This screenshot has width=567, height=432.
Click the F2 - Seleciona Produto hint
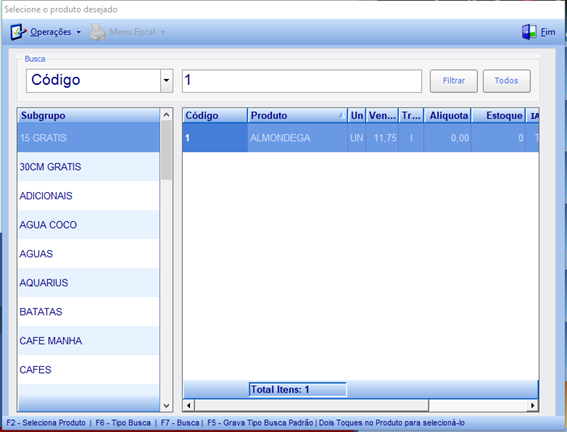pos(46,423)
